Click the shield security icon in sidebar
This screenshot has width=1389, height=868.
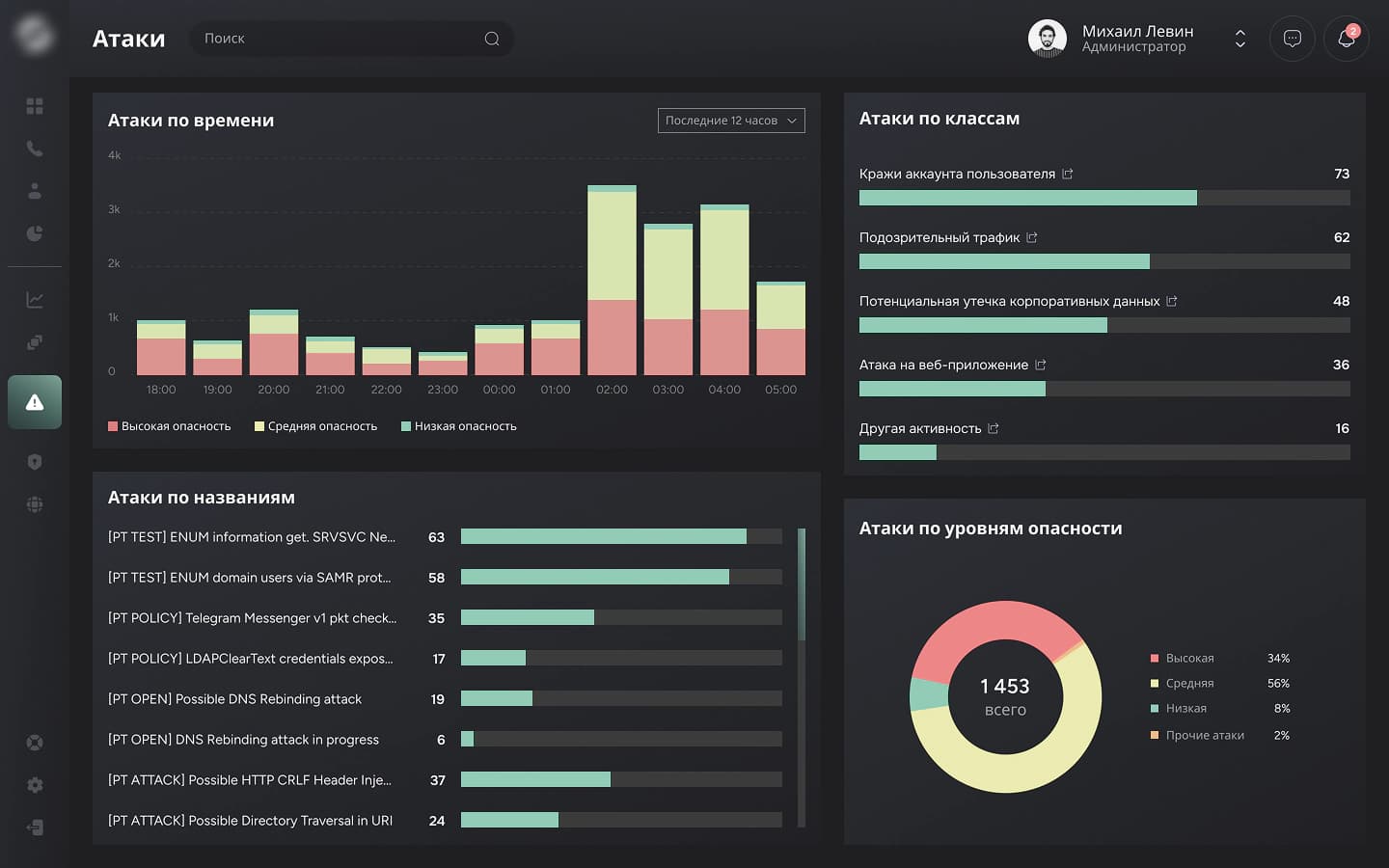tap(35, 462)
